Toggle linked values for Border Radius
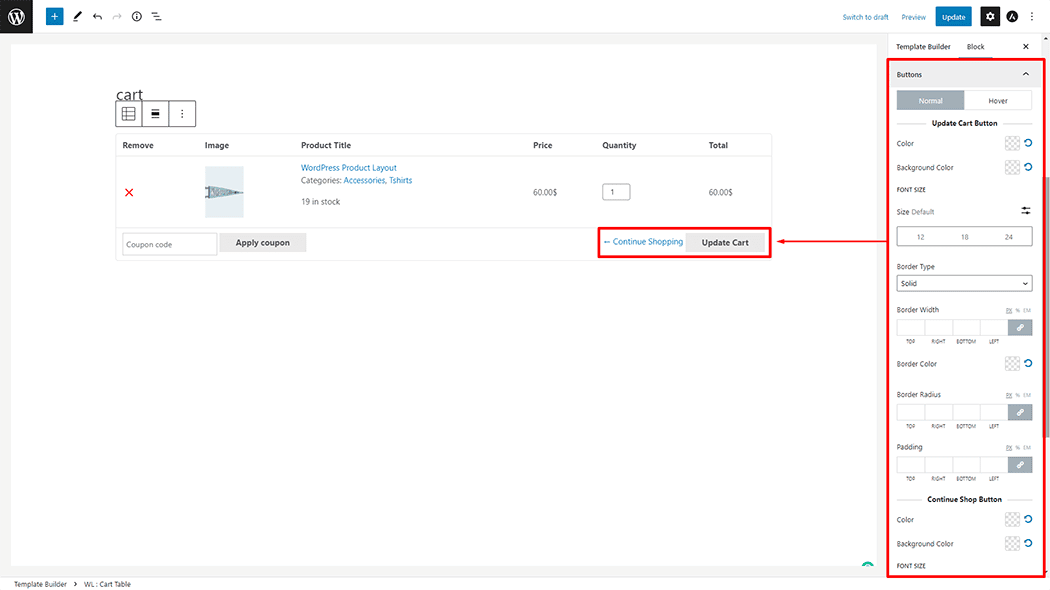Image resolution: width=1050 pixels, height=590 pixels. (x=1020, y=412)
